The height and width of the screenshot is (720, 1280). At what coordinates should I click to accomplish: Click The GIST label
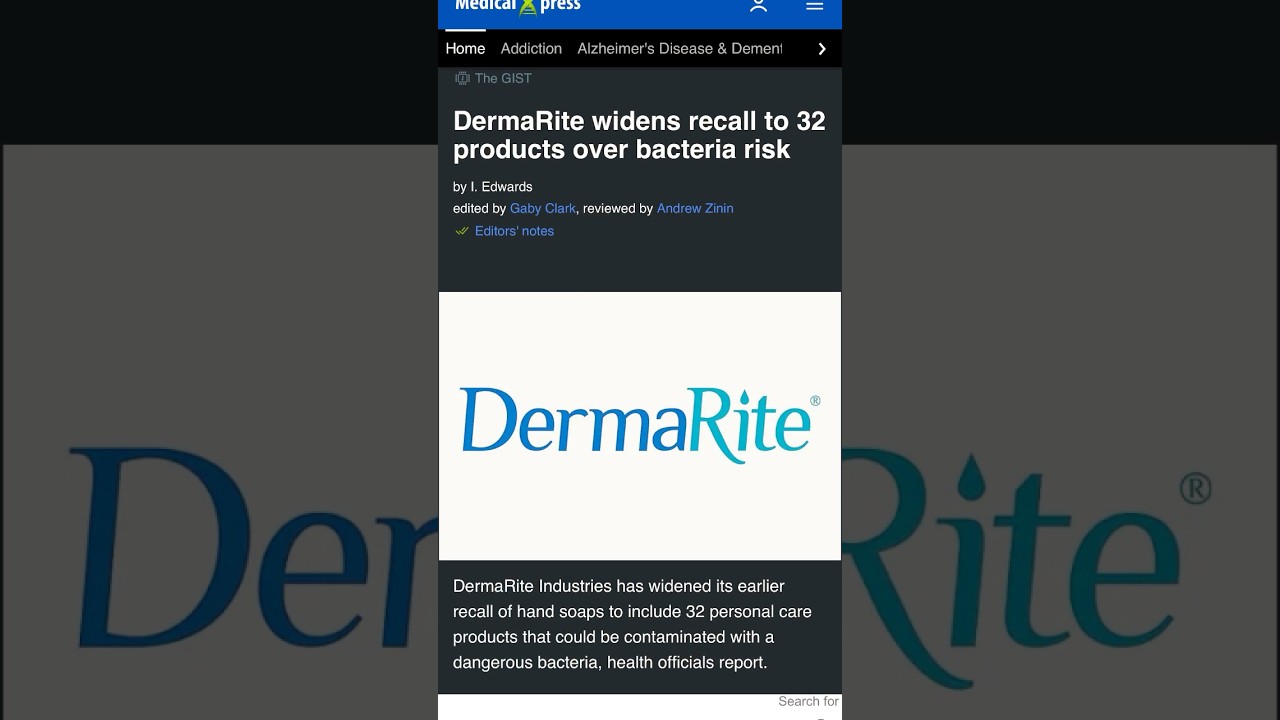pyautogui.click(x=503, y=78)
